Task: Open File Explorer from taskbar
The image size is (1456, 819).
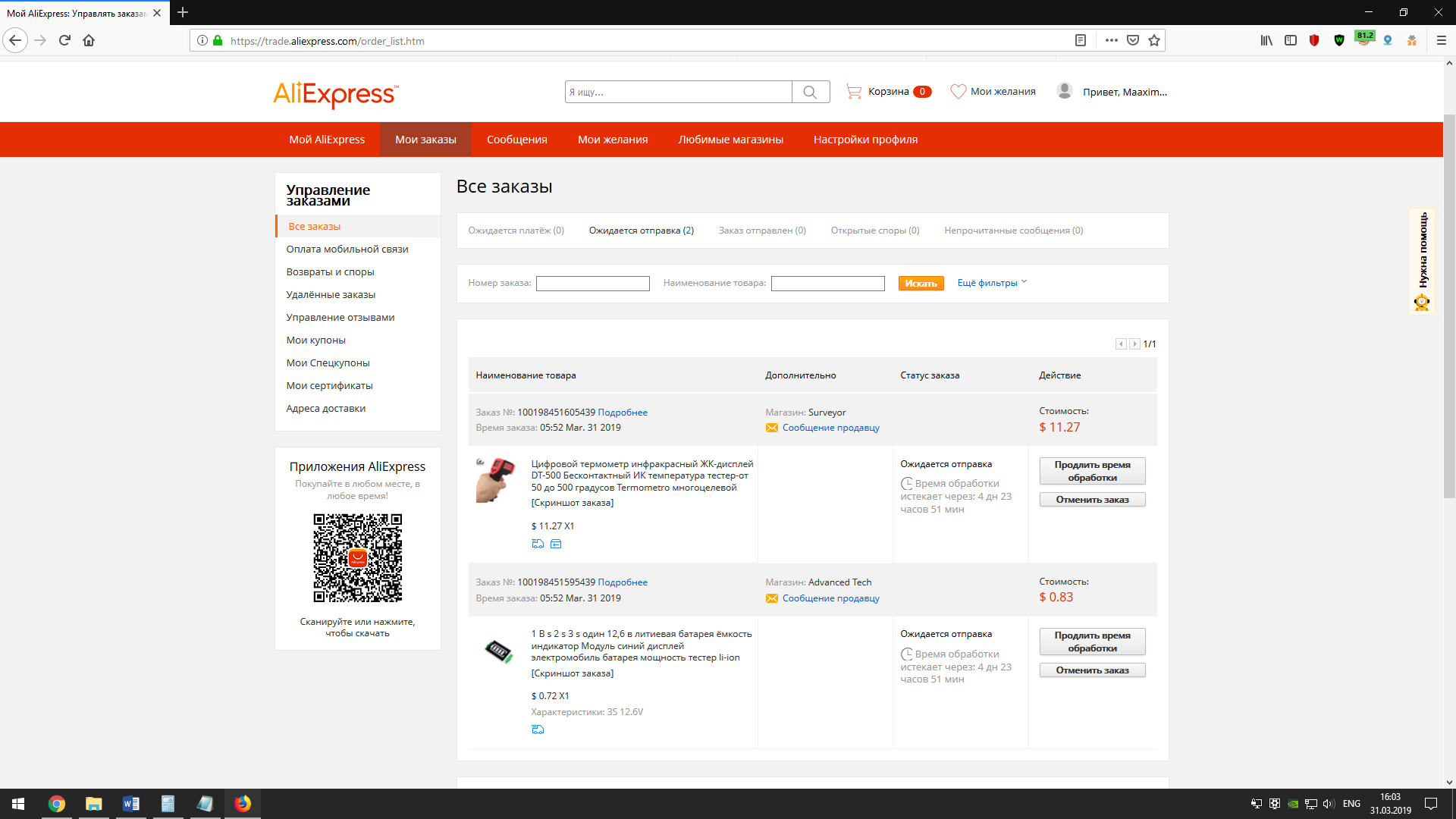Action: pyautogui.click(x=93, y=804)
